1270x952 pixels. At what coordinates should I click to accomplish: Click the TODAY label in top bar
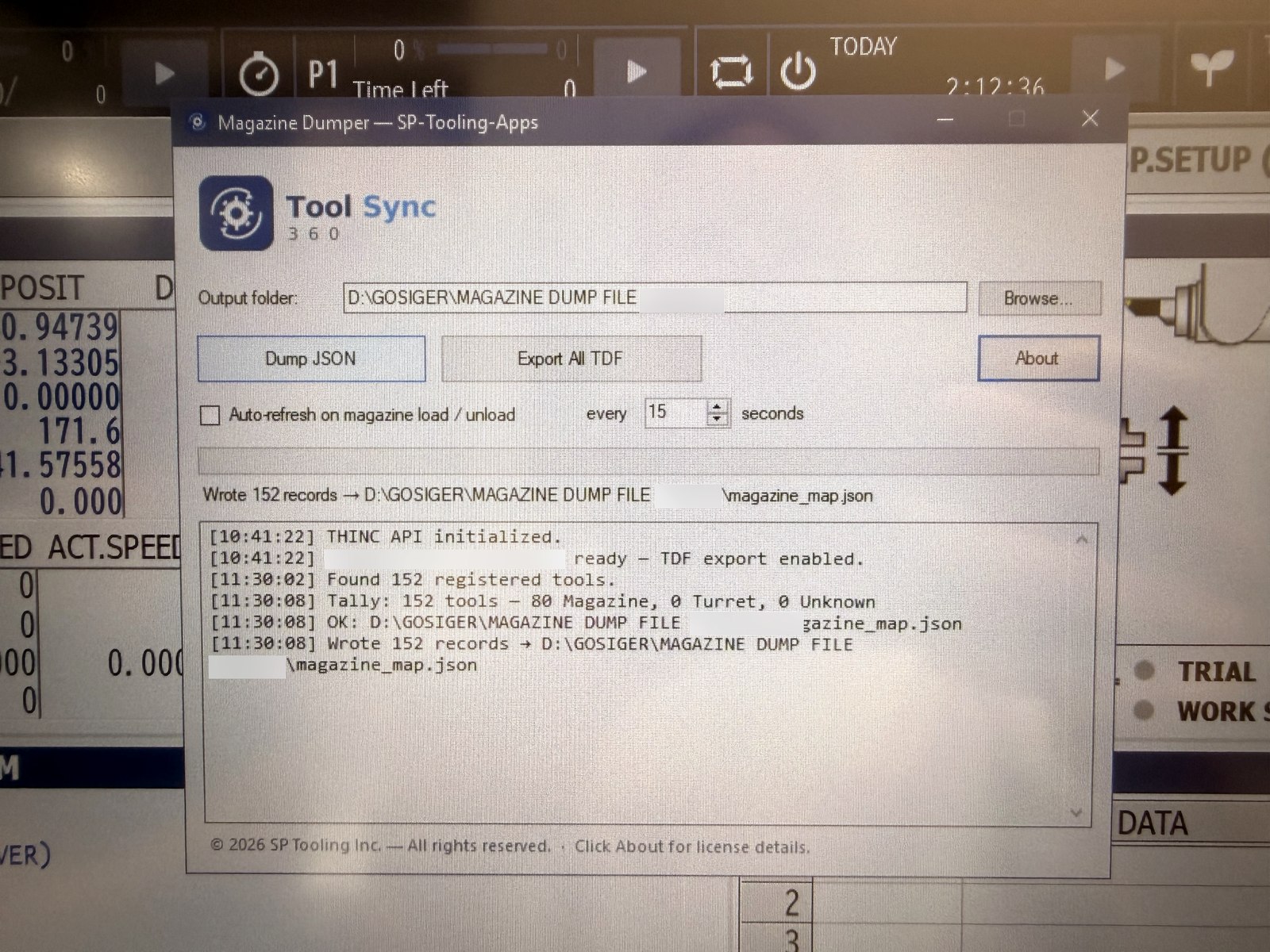(864, 47)
